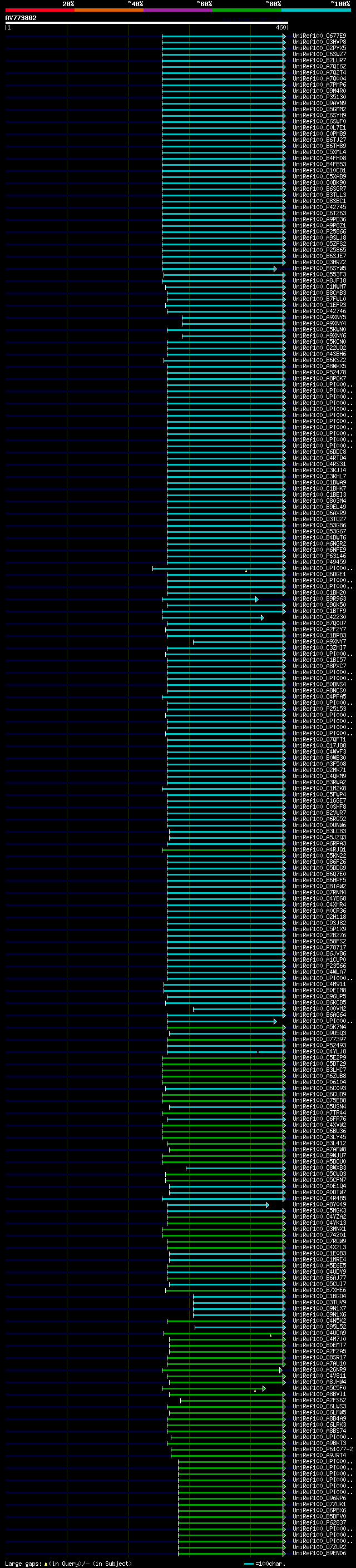
Task: Click the UniRef100_C0L7E1 label
Action: 319,128
